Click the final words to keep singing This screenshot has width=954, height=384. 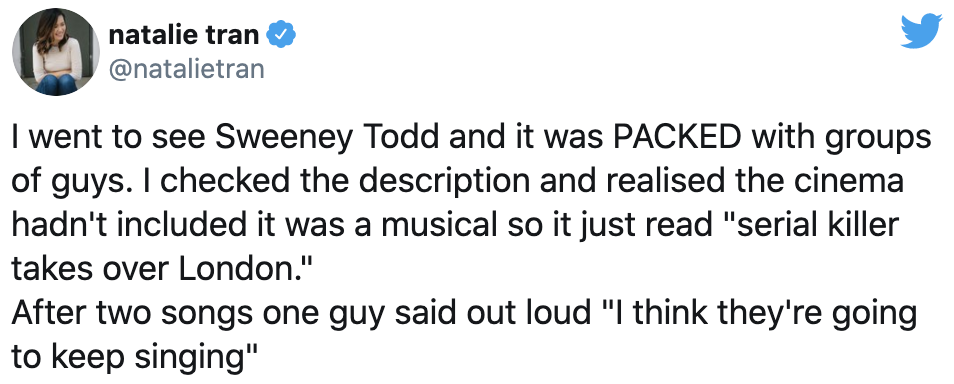(128, 356)
